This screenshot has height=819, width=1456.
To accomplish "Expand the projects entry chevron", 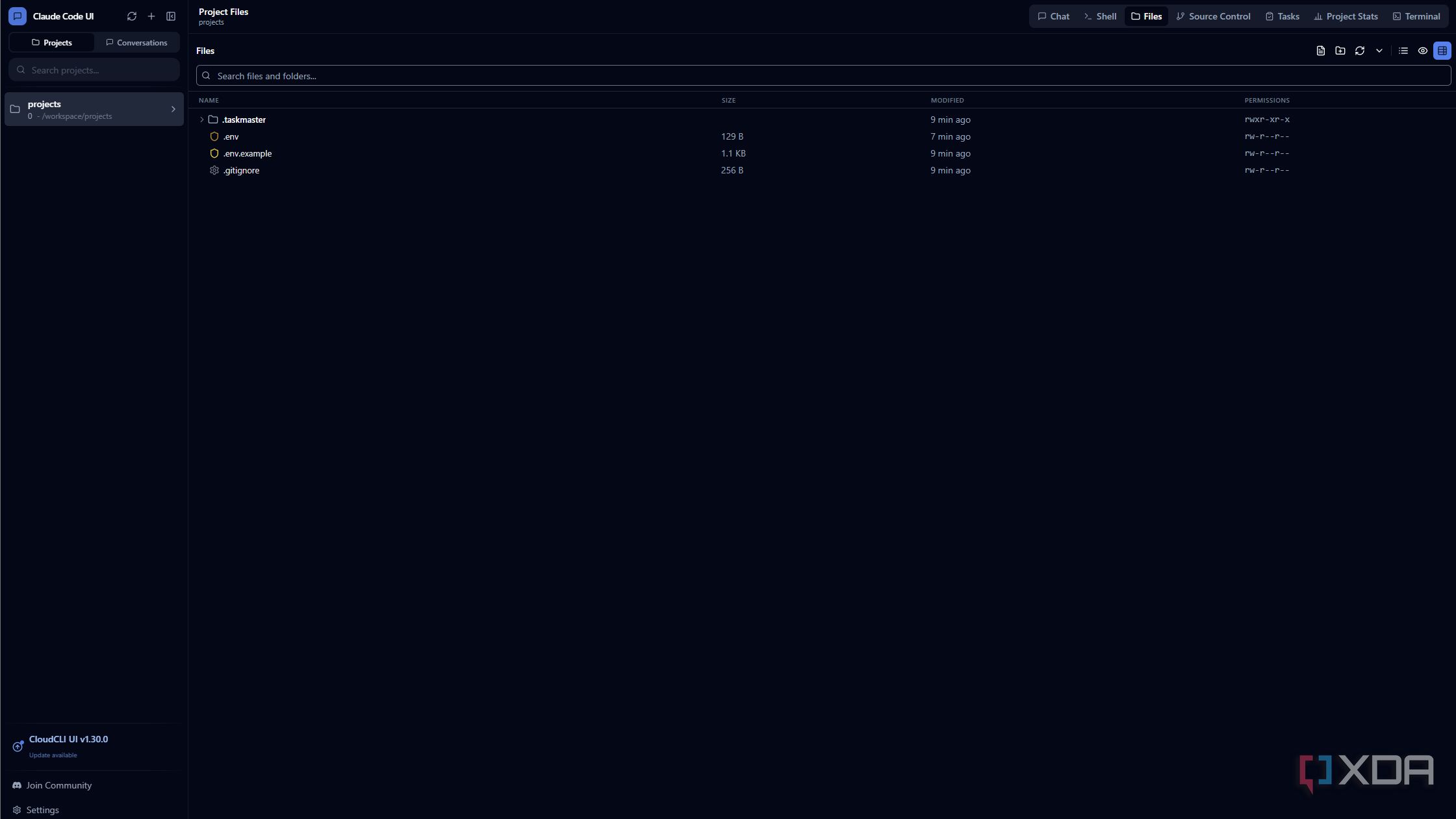I will point(173,109).
